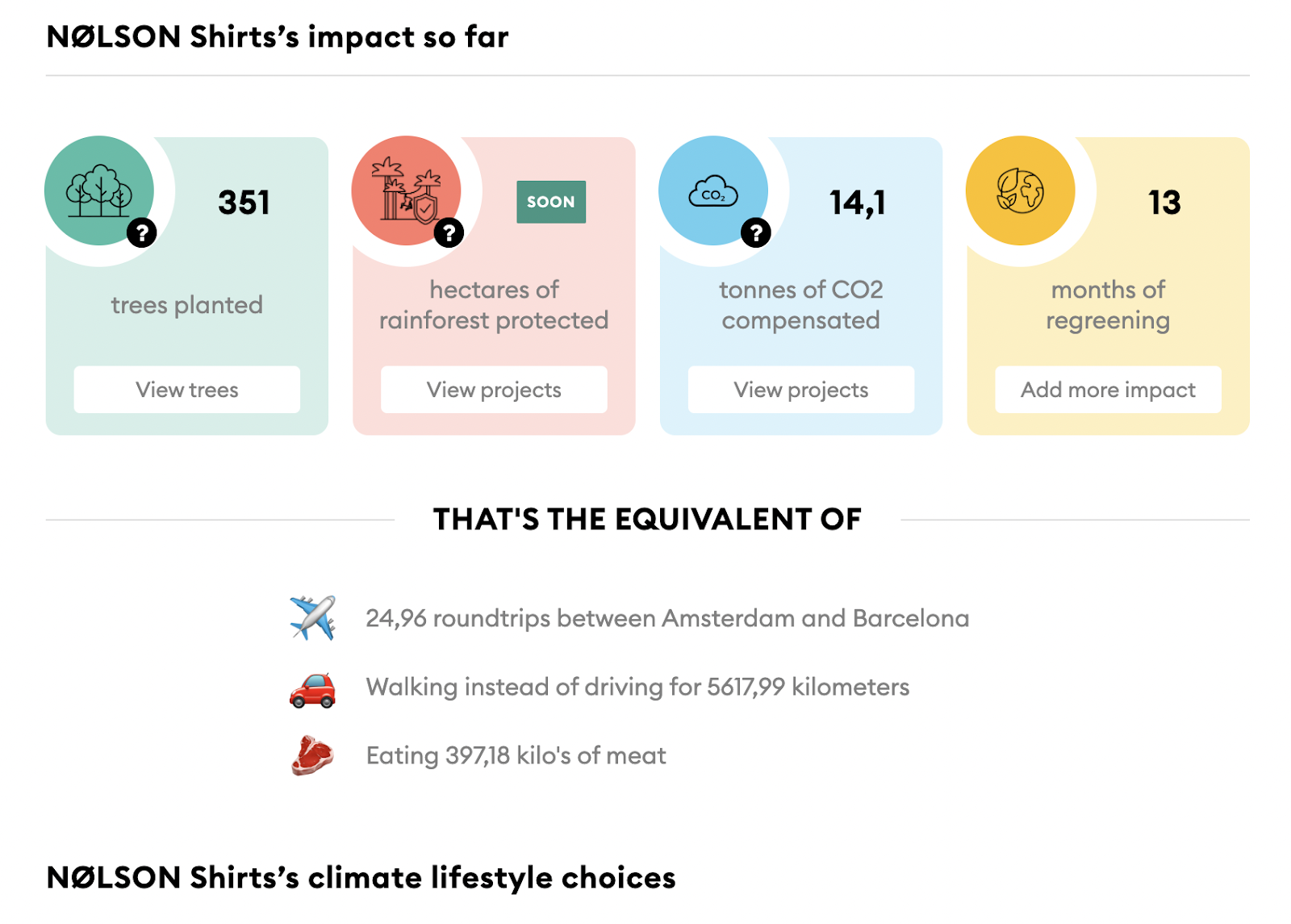Image resolution: width=1291 pixels, height=924 pixels.
Task: Click the roundtrips Amsterdam and Barcelona text
Action: 667,618
